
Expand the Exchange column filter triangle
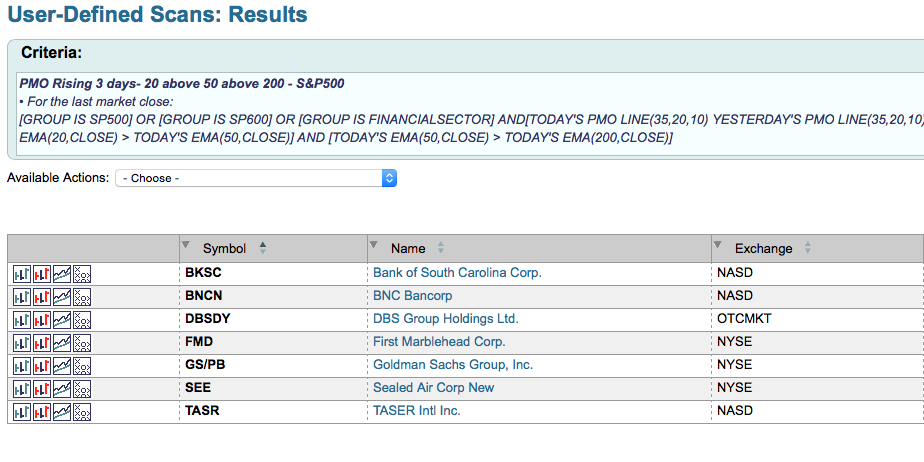(x=718, y=245)
